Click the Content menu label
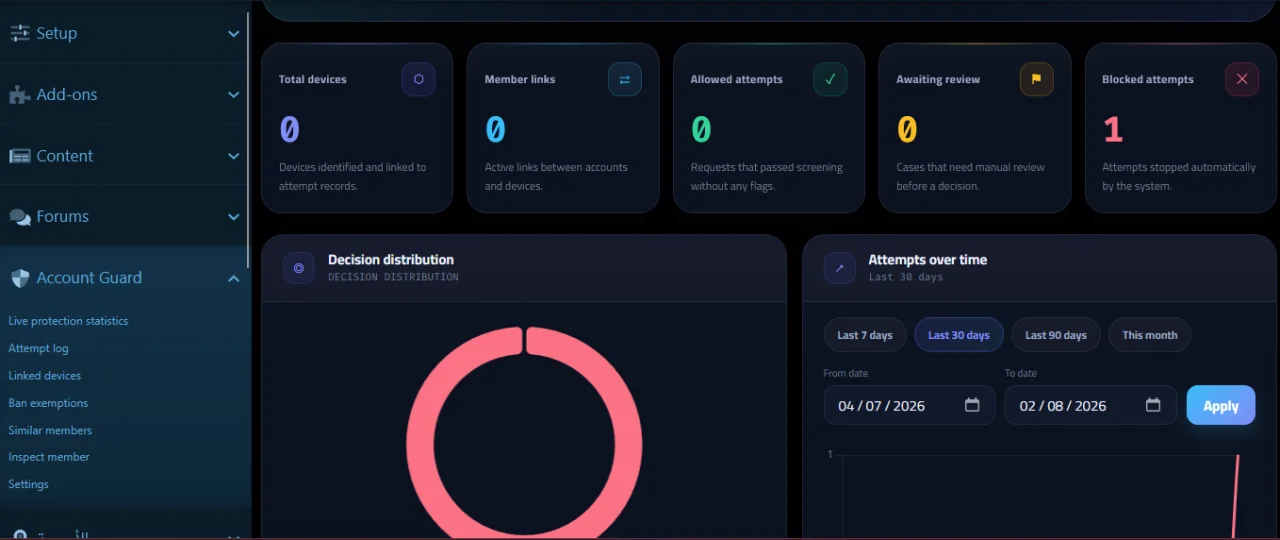 click(x=65, y=156)
